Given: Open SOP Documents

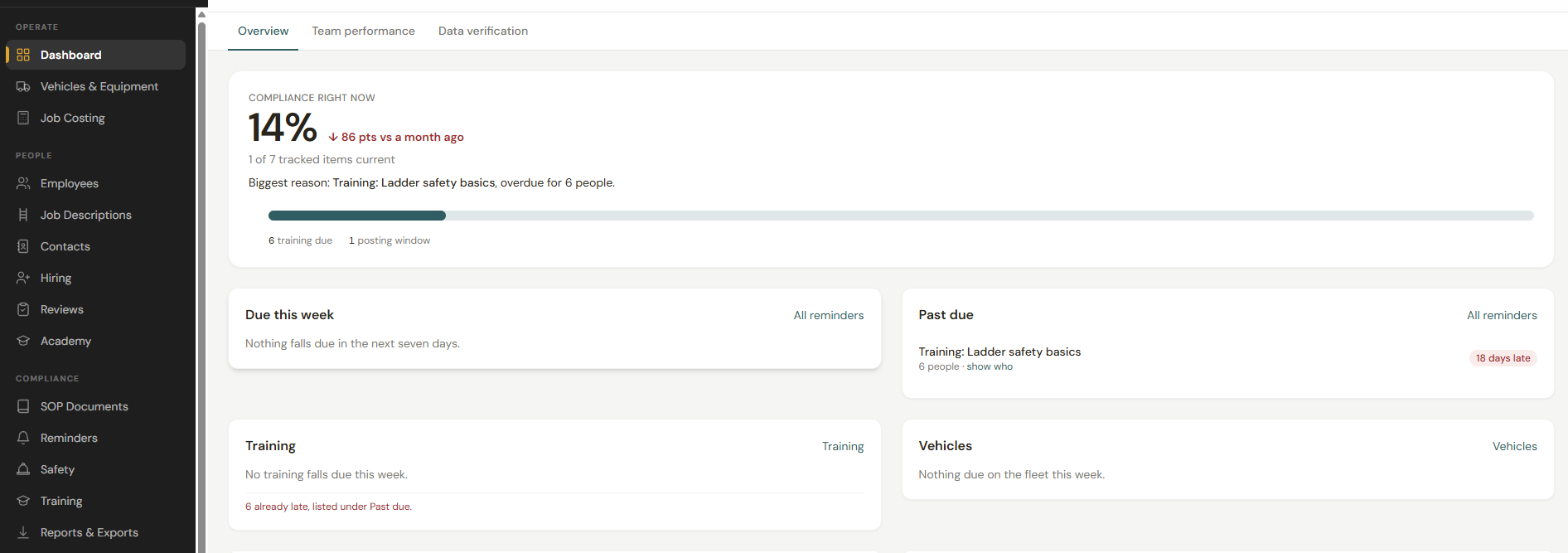Looking at the screenshot, I should (95, 406).
